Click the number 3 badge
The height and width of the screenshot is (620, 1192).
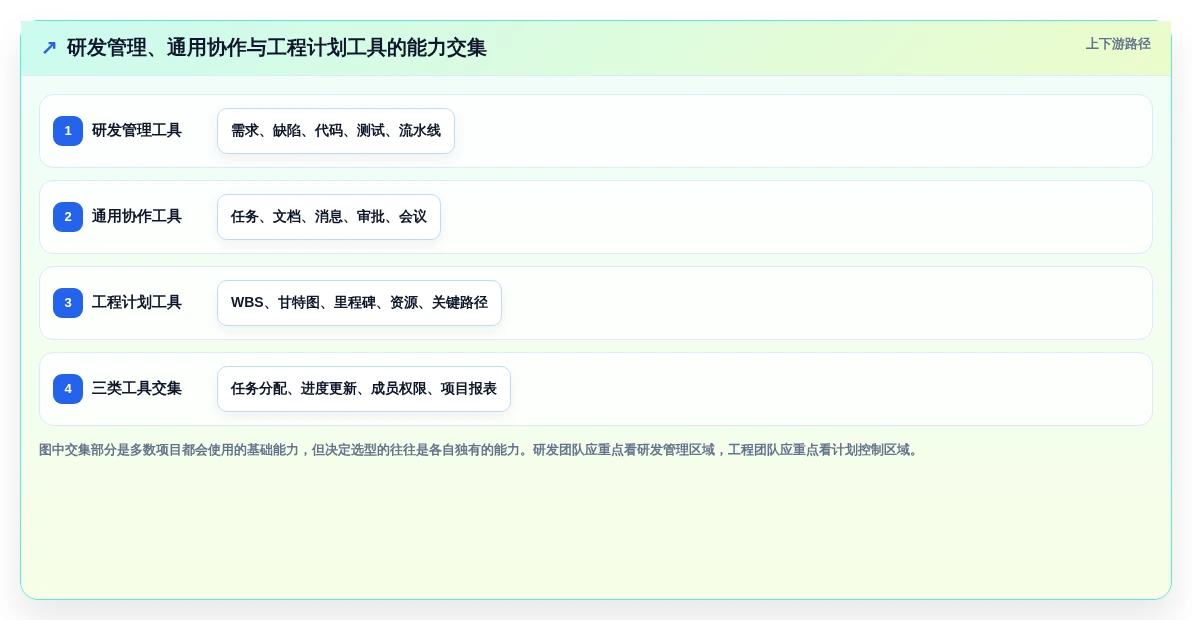[68, 302]
